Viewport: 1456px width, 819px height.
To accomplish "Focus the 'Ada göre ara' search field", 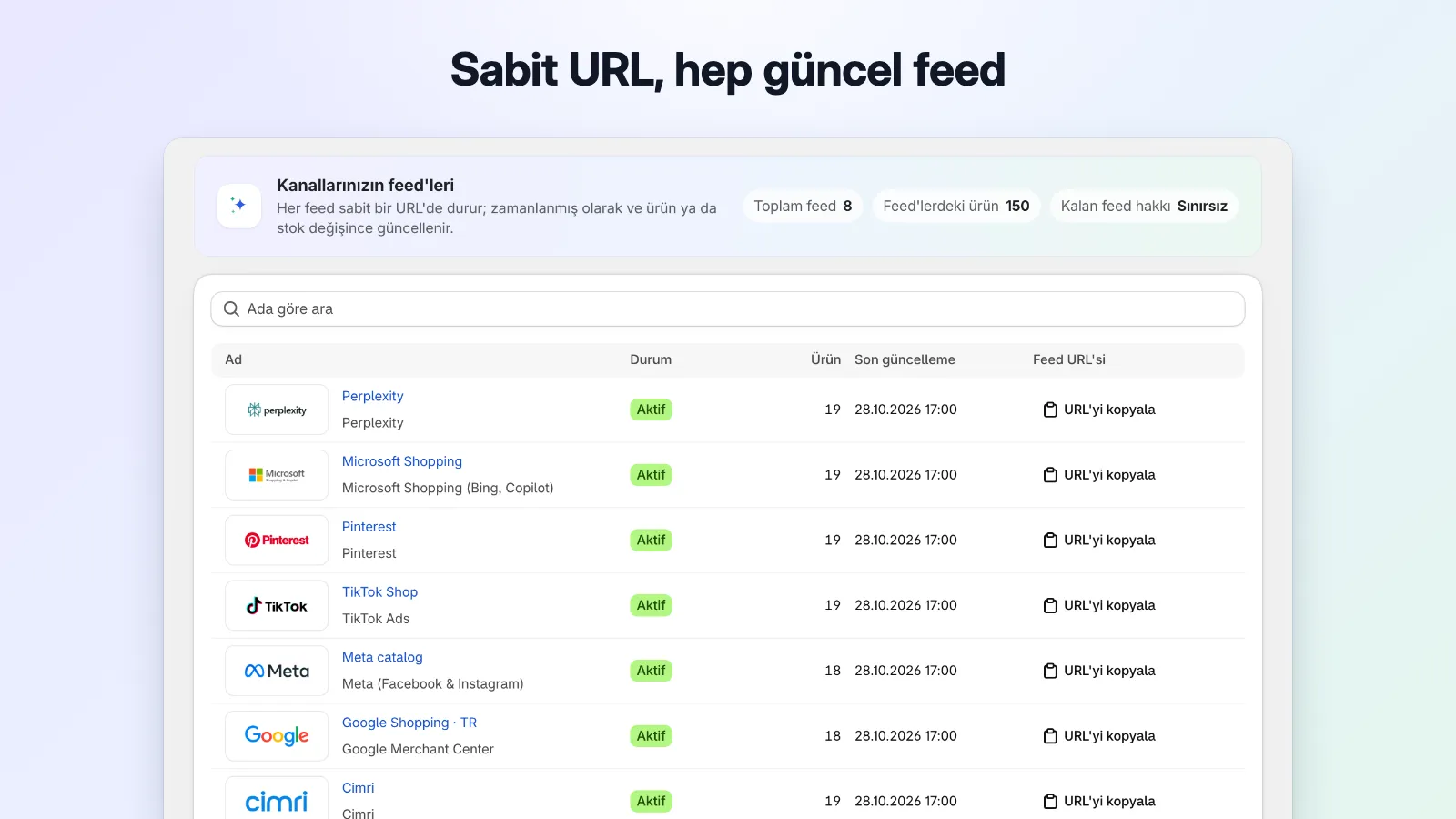I will click(x=728, y=309).
